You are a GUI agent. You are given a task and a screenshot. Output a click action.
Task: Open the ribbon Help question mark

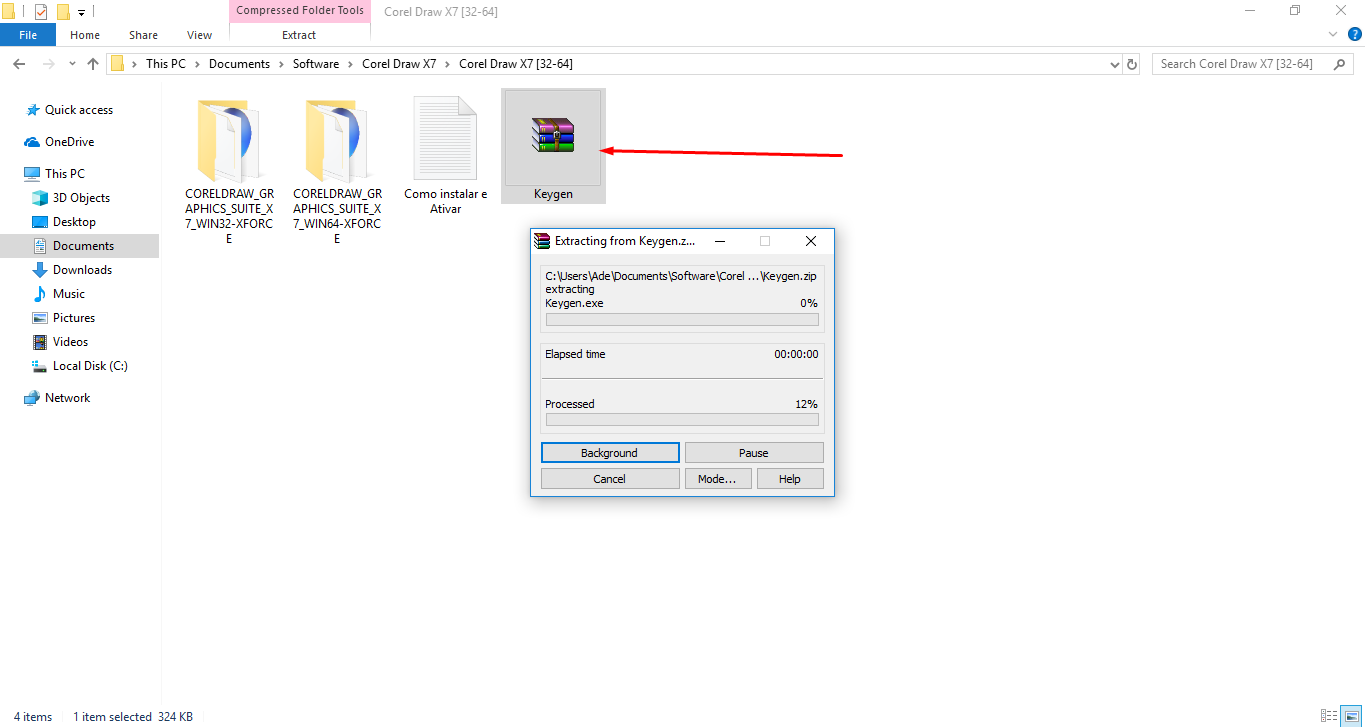(x=1353, y=34)
